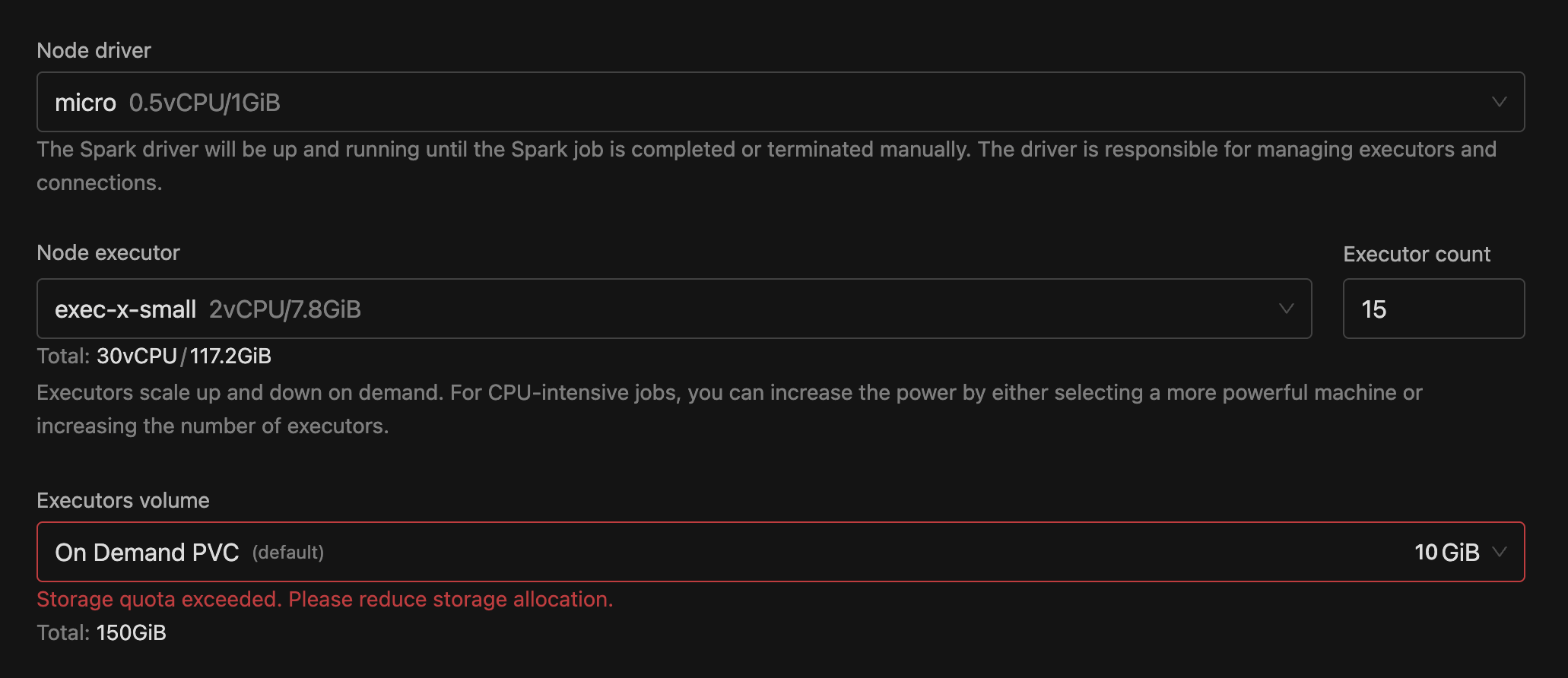Click the Executor count input showing 15
Viewport: 1568px width, 678px height.
[x=1433, y=308]
